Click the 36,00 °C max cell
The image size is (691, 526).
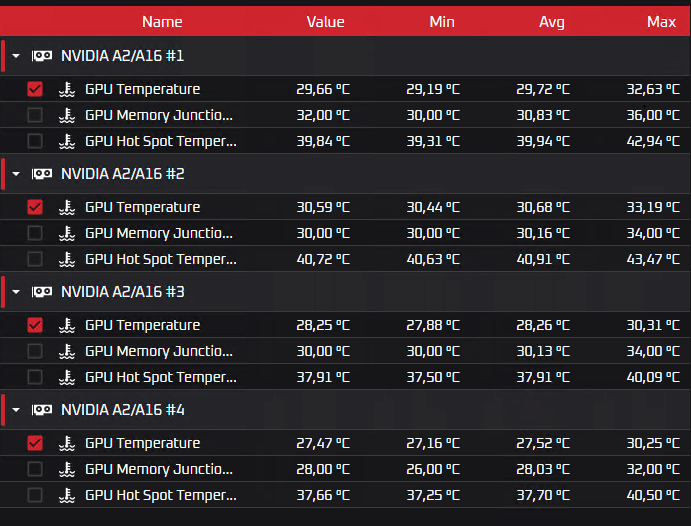(653, 115)
